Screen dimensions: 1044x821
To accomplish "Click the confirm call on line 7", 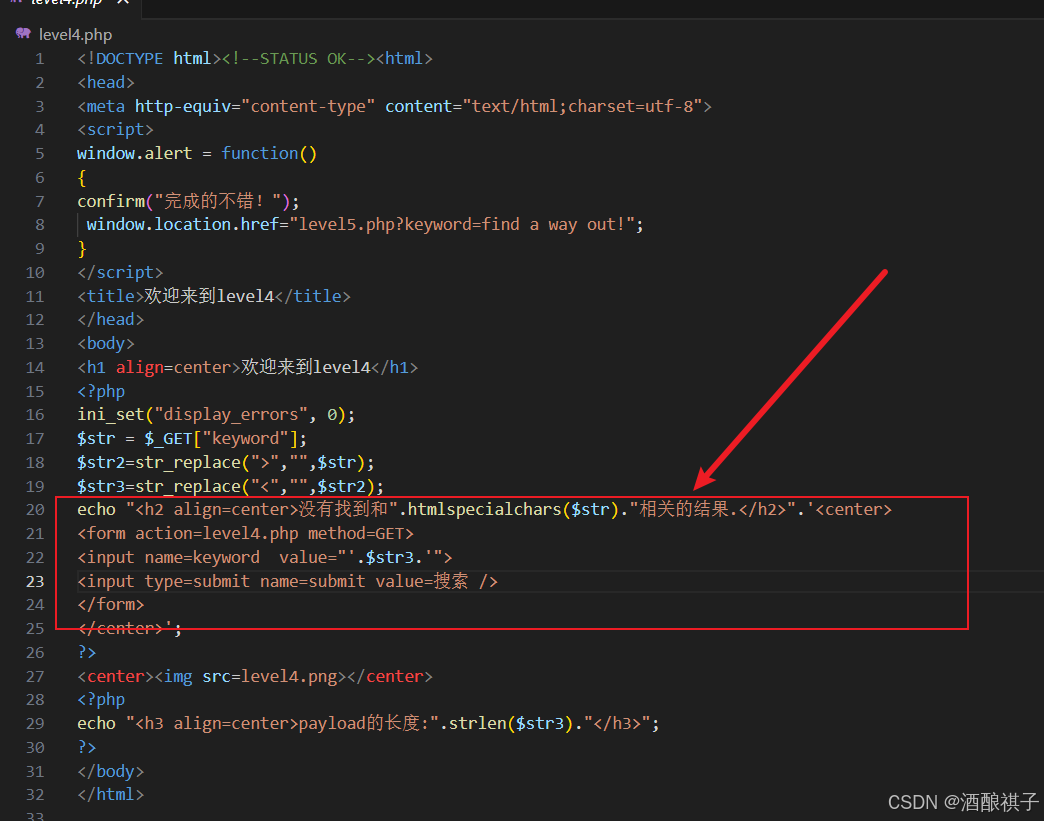I will click(188, 201).
